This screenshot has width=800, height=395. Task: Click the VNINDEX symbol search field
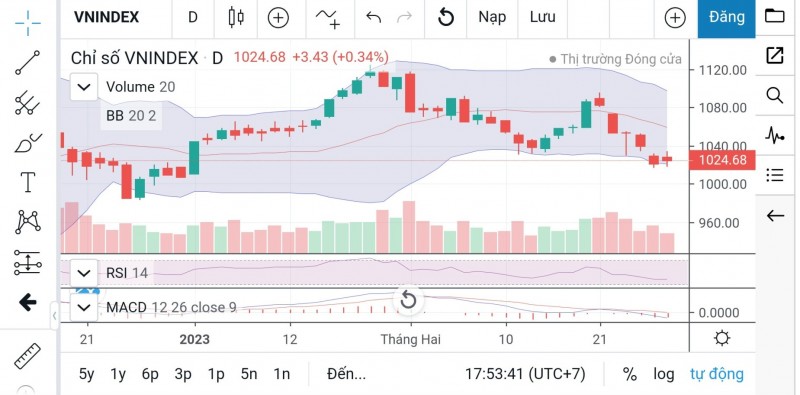tap(107, 17)
